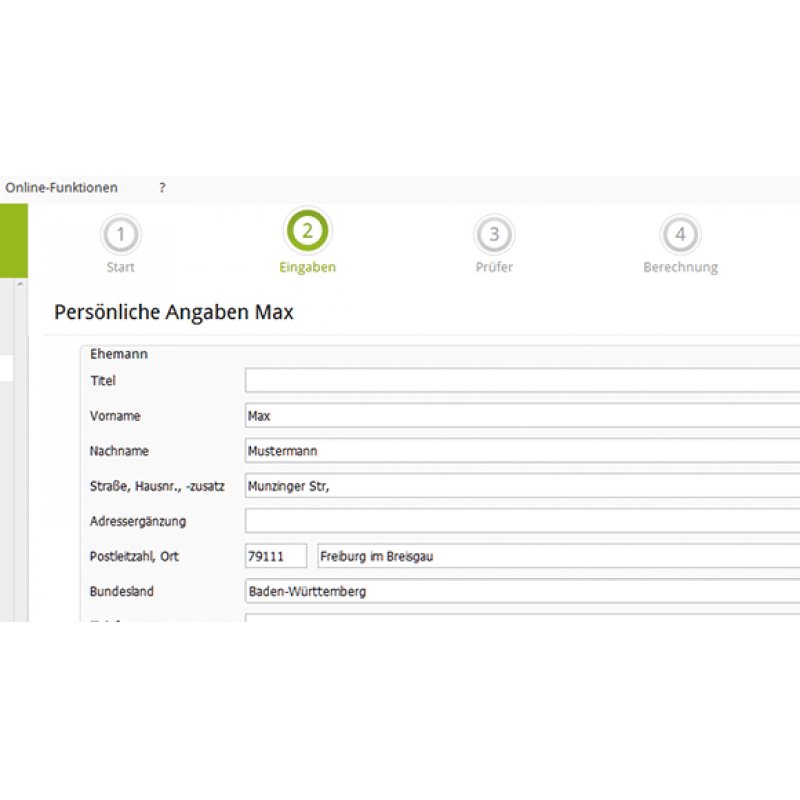
Task: Click into the empty Titel field
Action: click(450, 381)
